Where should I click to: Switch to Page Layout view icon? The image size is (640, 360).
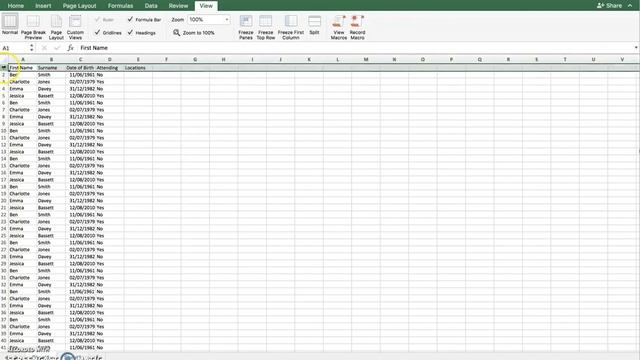pyautogui.click(x=56, y=21)
